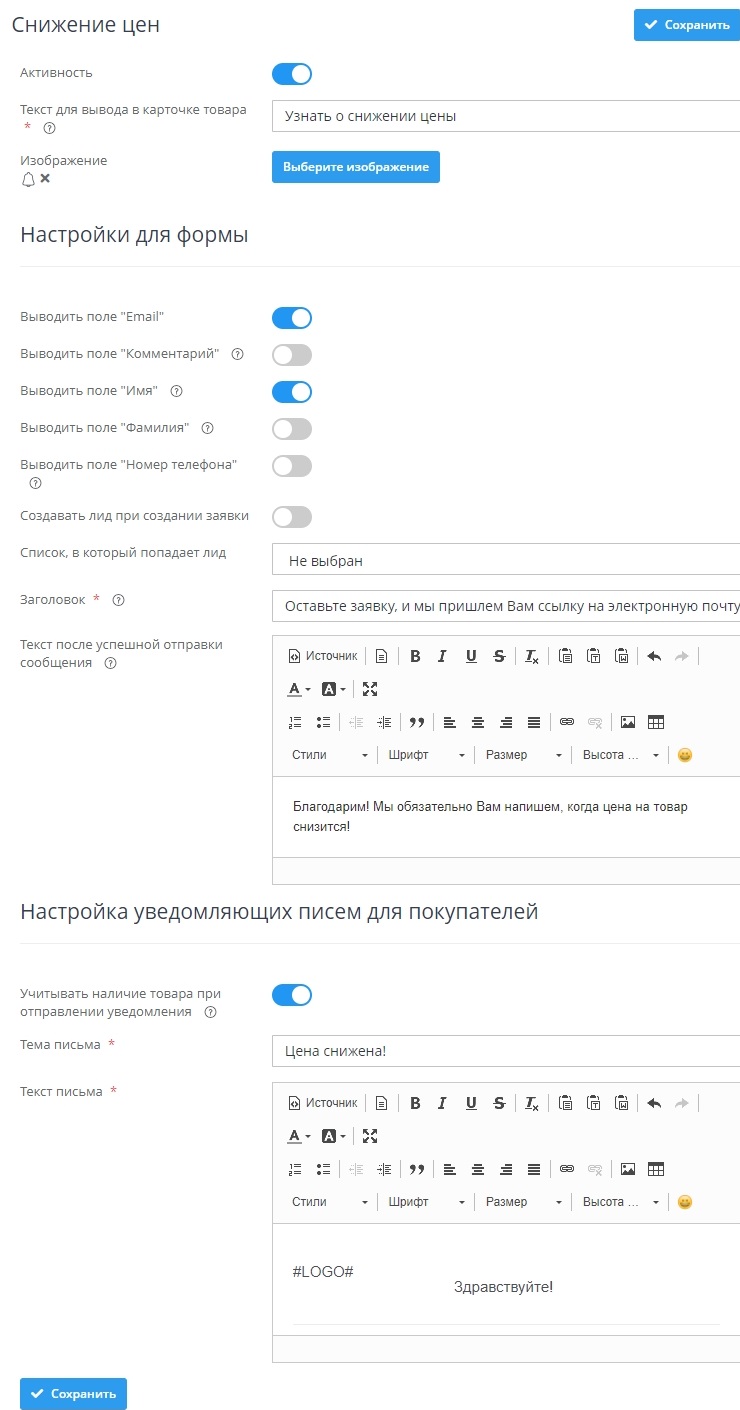
Task: Insert image in success message editor
Action: coord(628,722)
